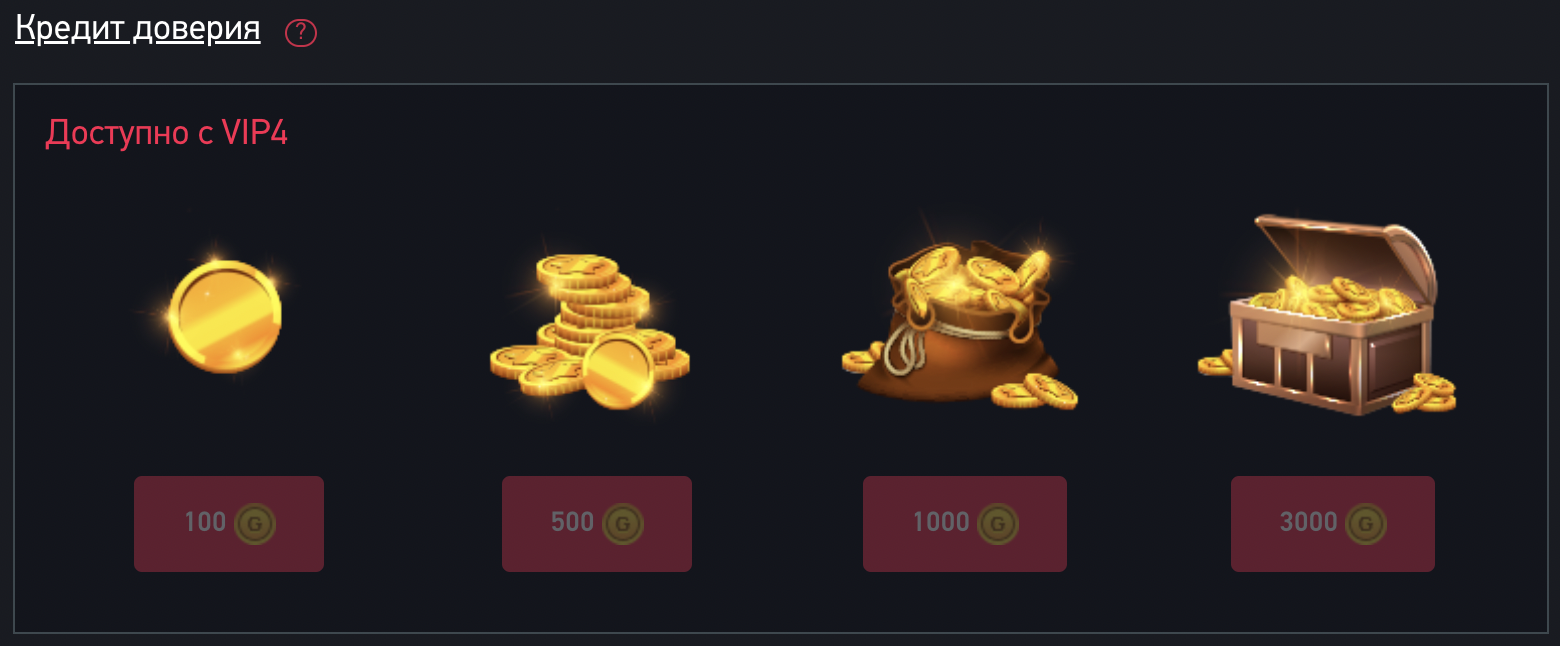Image resolution: width=1560 pixels, height=646 pixels.
Task: Select the stack of gold coins image
Action: click(x=590, y=330)
